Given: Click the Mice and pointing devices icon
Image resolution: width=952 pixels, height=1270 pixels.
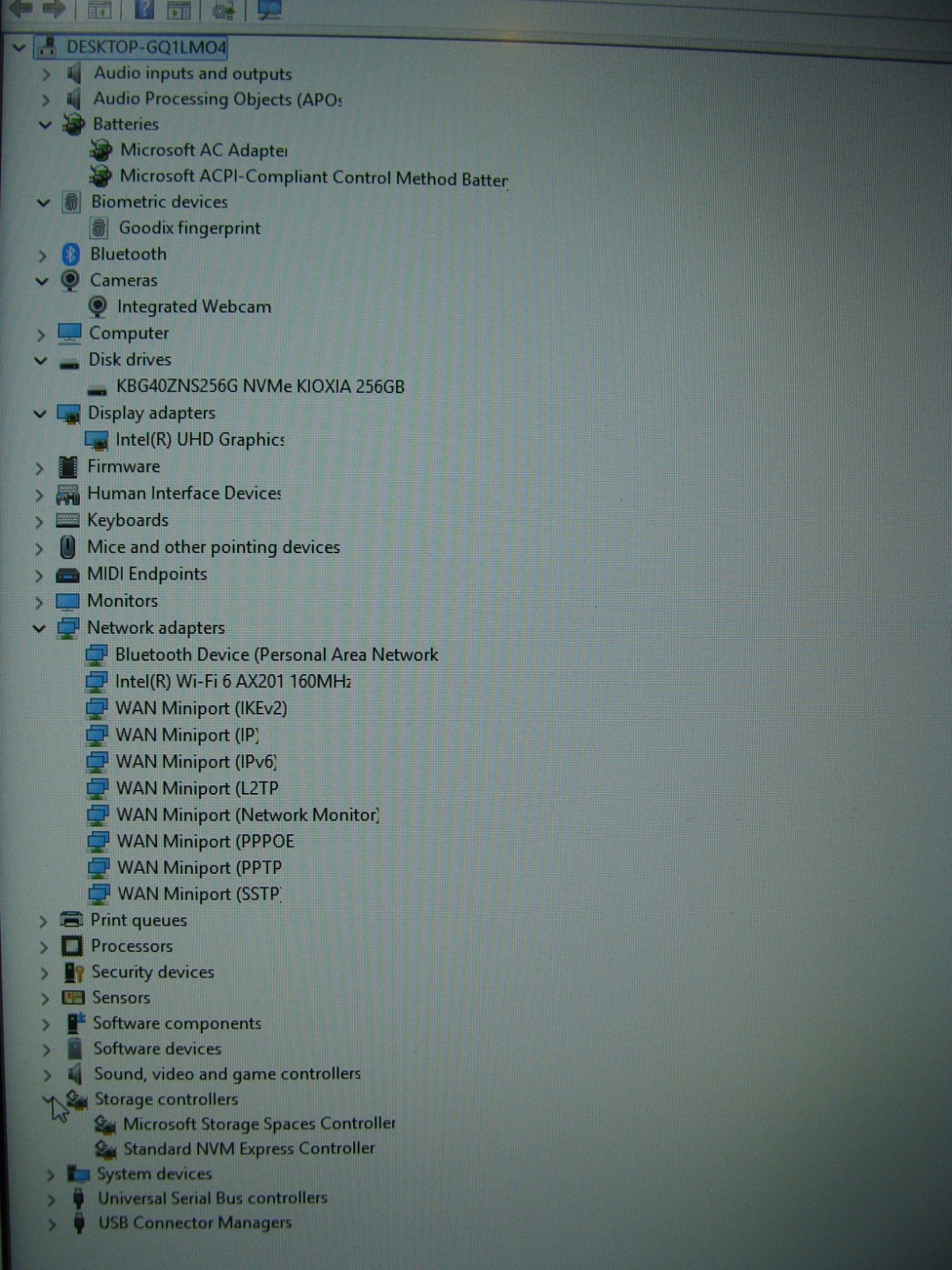Looking at the screenshot, I should [68, 547].
